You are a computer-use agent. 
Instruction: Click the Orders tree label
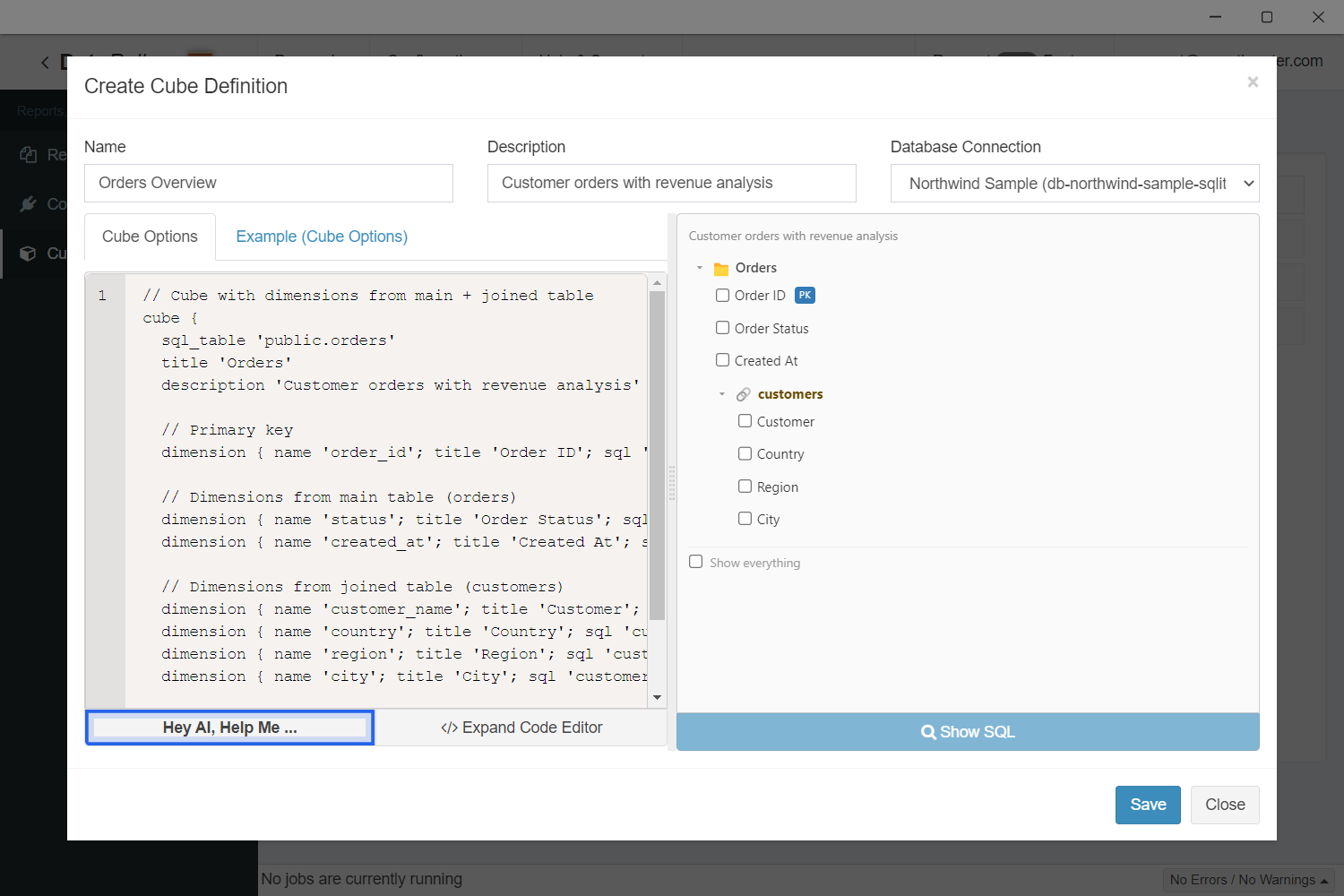point(756,268)
